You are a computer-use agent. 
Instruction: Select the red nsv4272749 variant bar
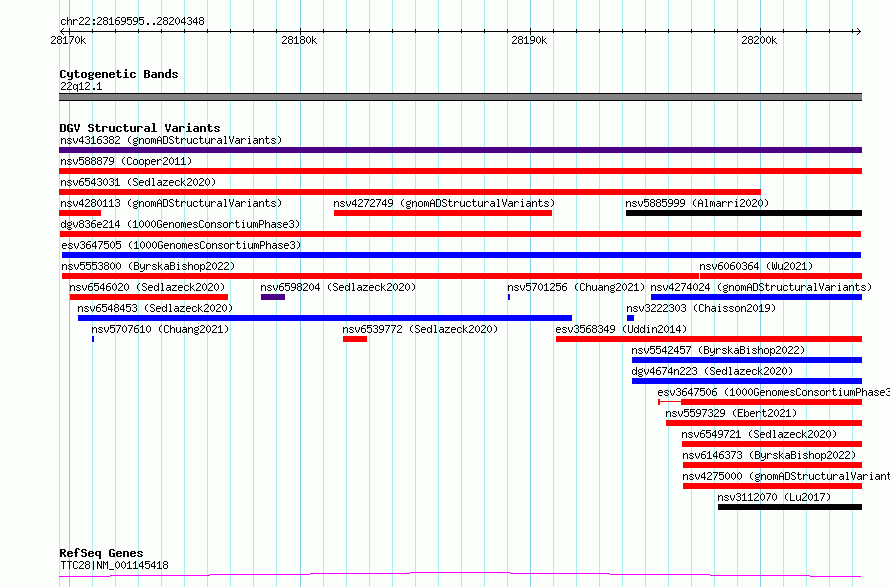click(443, 213)
